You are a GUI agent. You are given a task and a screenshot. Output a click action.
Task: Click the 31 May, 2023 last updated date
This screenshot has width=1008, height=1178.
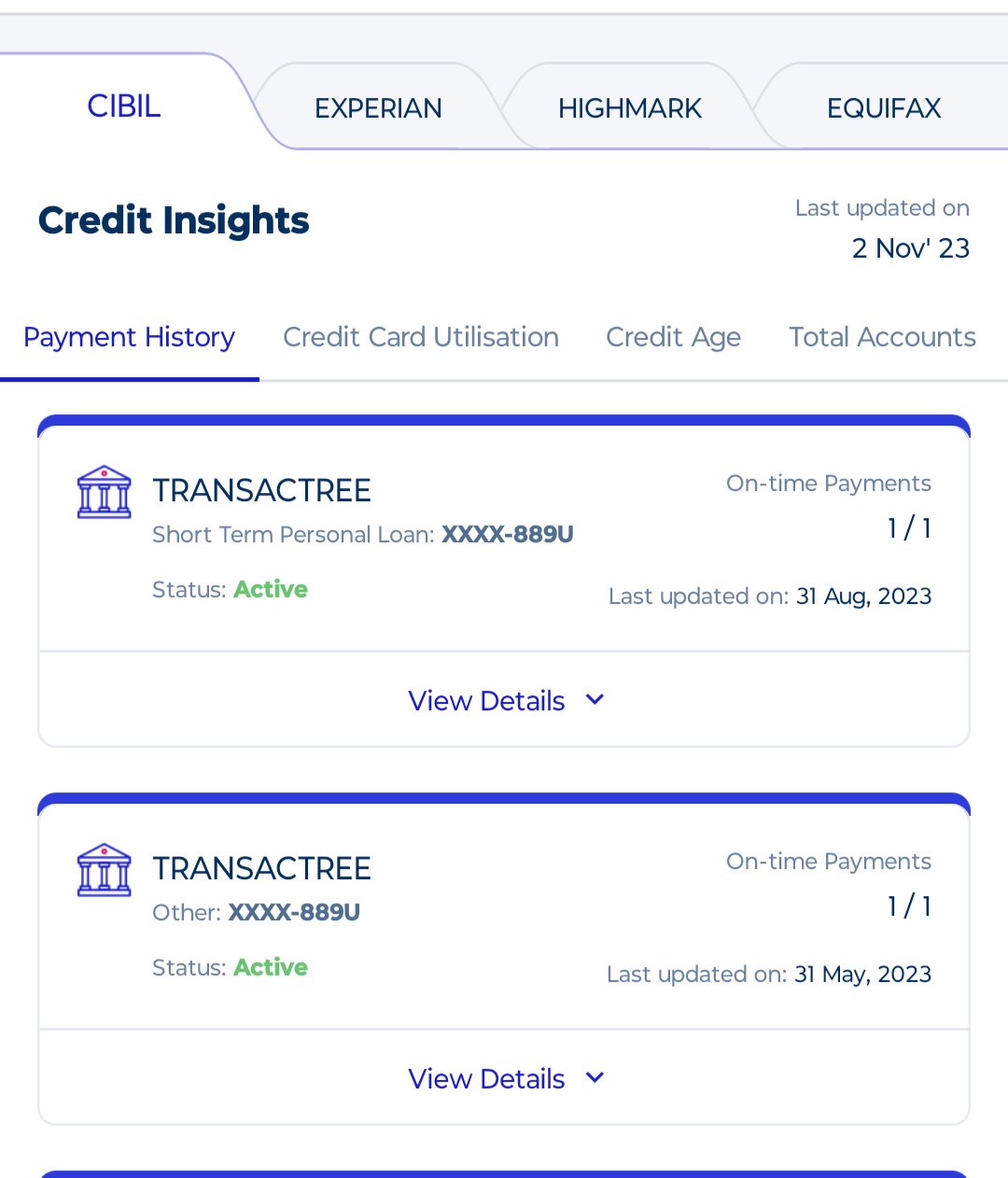pos(862,975)
